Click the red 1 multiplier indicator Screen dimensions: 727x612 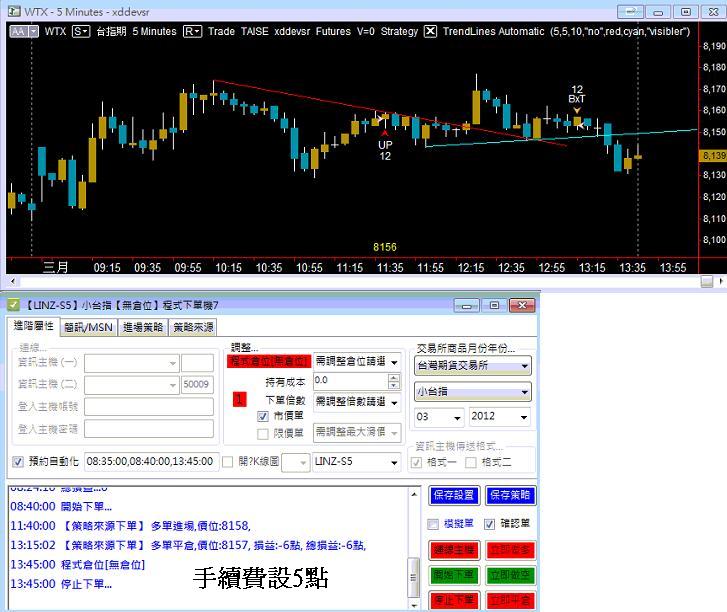click(239, 399)
